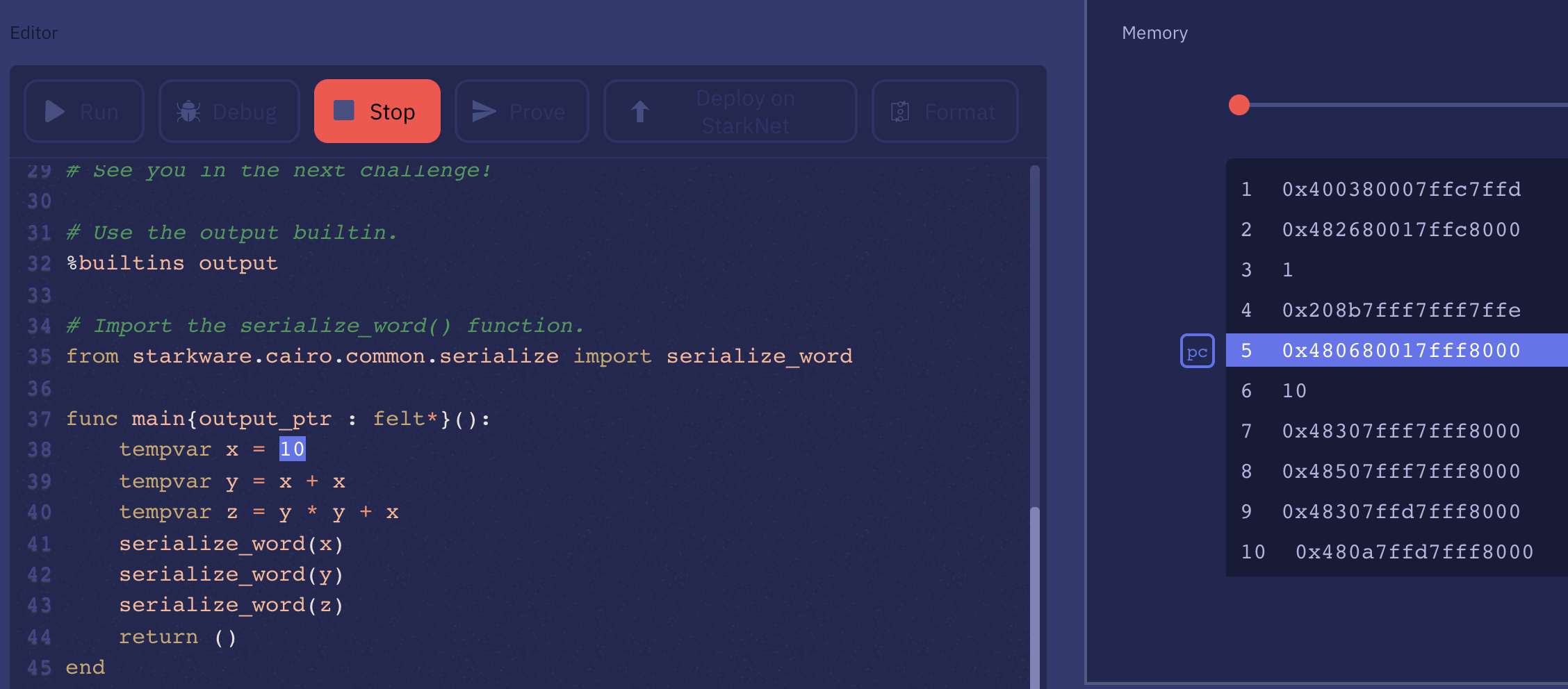Click the return () statement line
The height and width of the screenshot is (689, 1568).
click(x=177, y=637)
